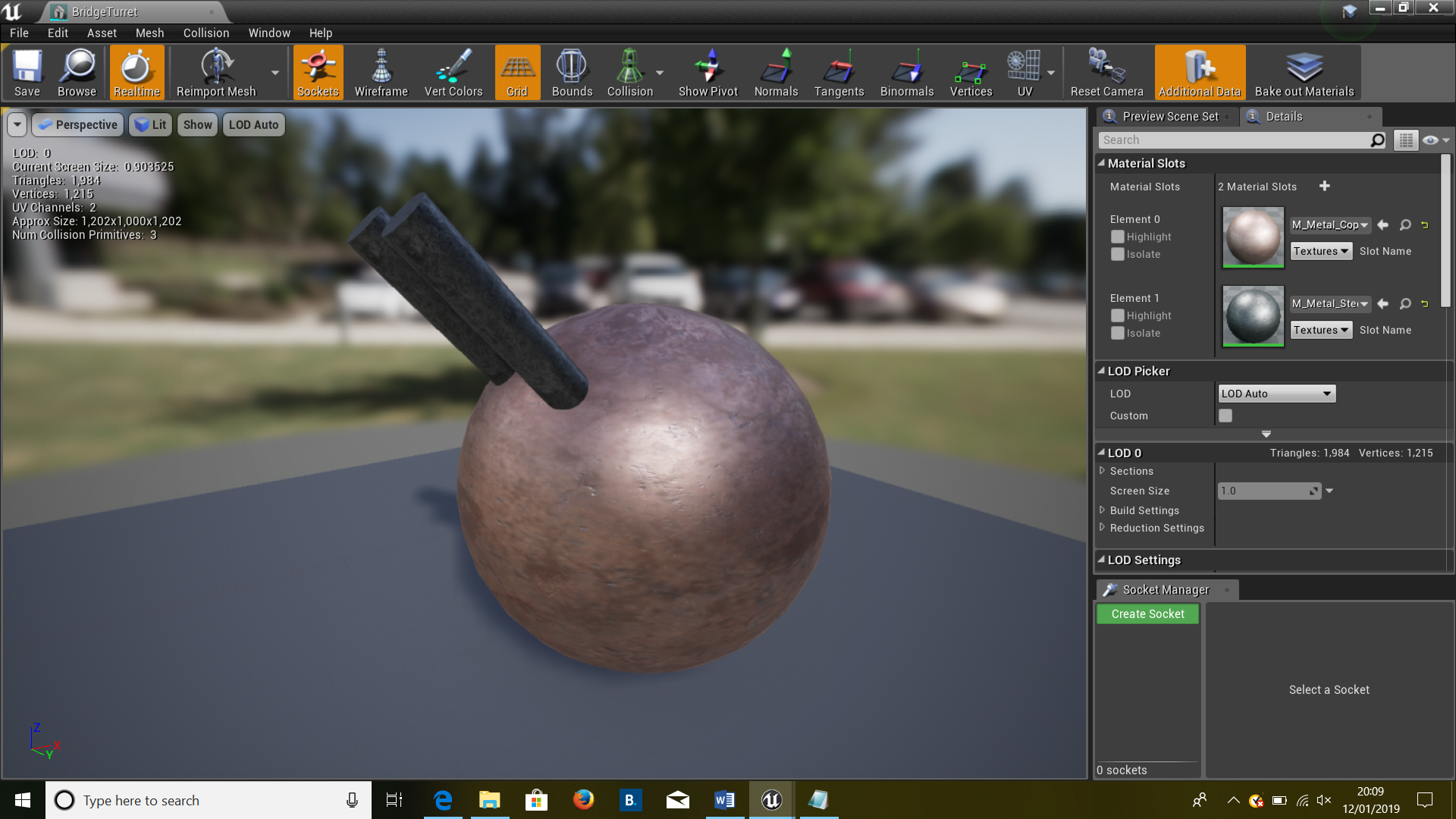
Task: Change Perspective viewport type
Action: (77, 124)
